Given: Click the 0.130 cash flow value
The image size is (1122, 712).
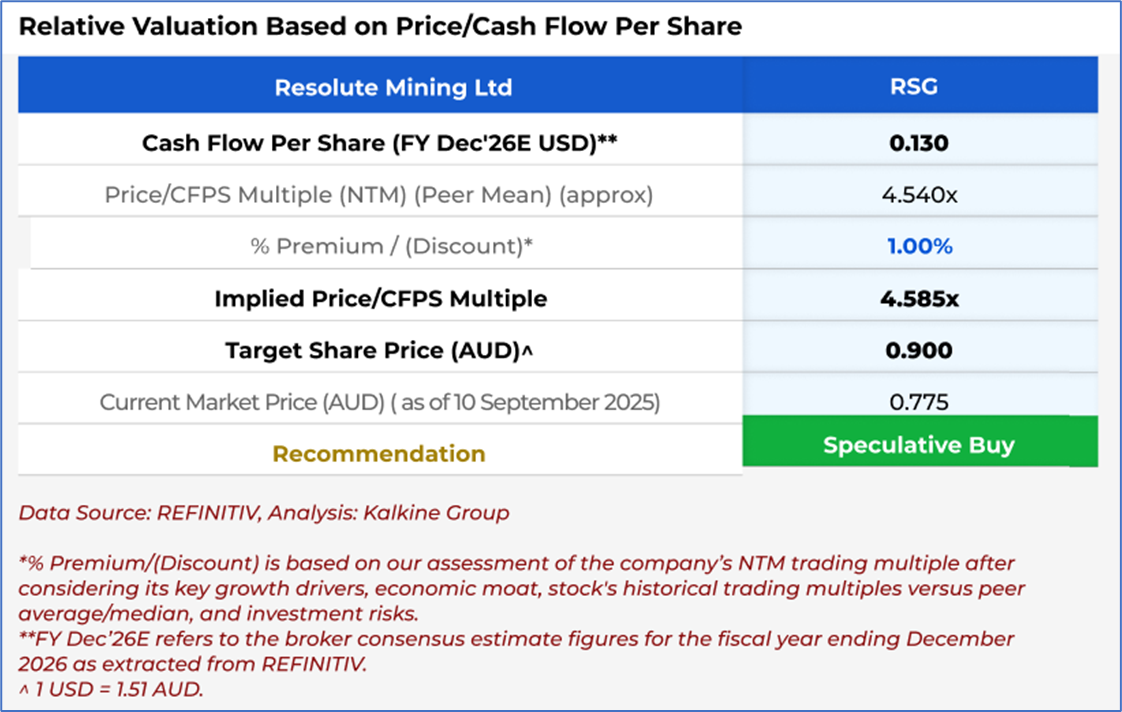Looking at the screenshot, I should coord(919,143).
